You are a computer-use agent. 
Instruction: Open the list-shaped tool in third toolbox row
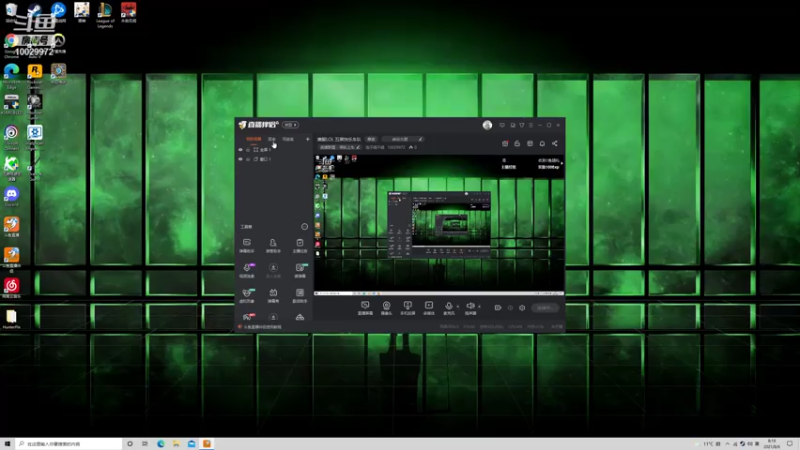tap(299, 295)
